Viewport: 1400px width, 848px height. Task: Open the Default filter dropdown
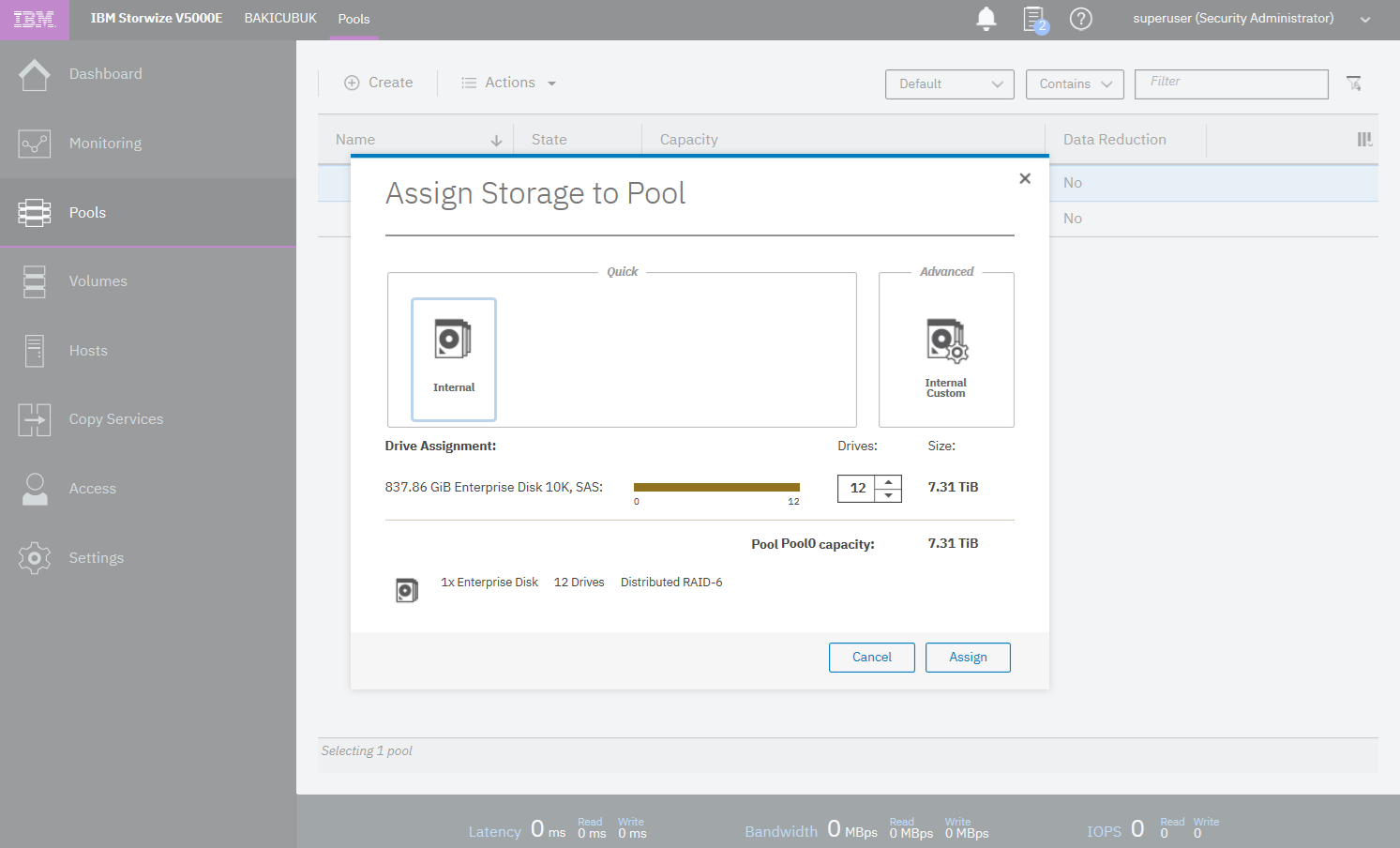(950, 83)
